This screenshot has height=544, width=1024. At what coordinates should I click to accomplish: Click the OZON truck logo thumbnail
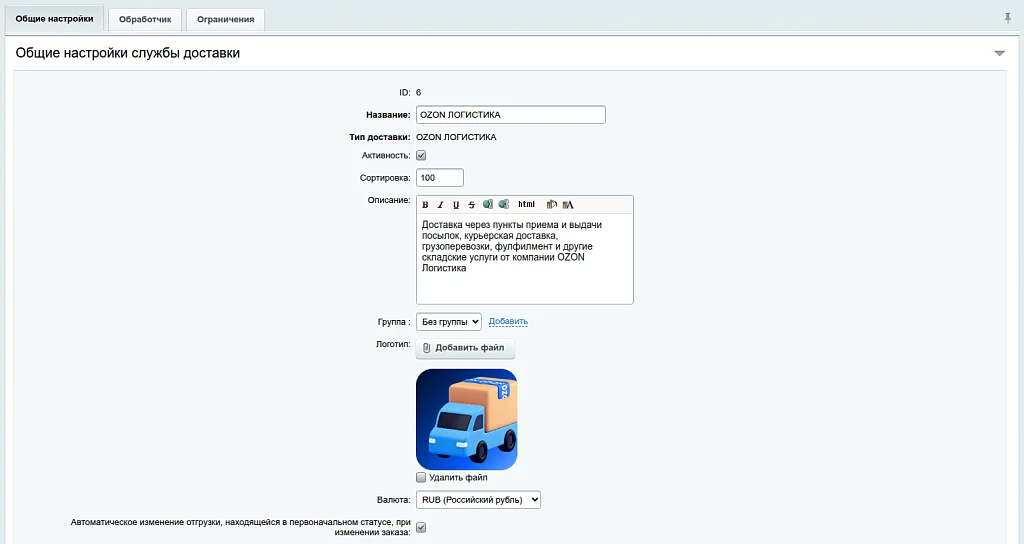(x=466, y=419)
